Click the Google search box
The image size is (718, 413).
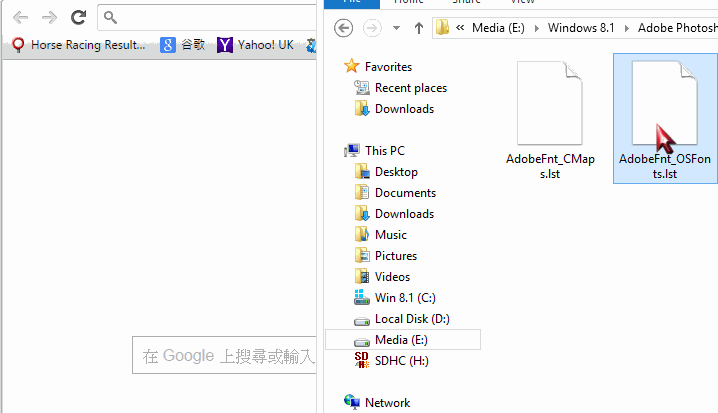coord(224,355)
